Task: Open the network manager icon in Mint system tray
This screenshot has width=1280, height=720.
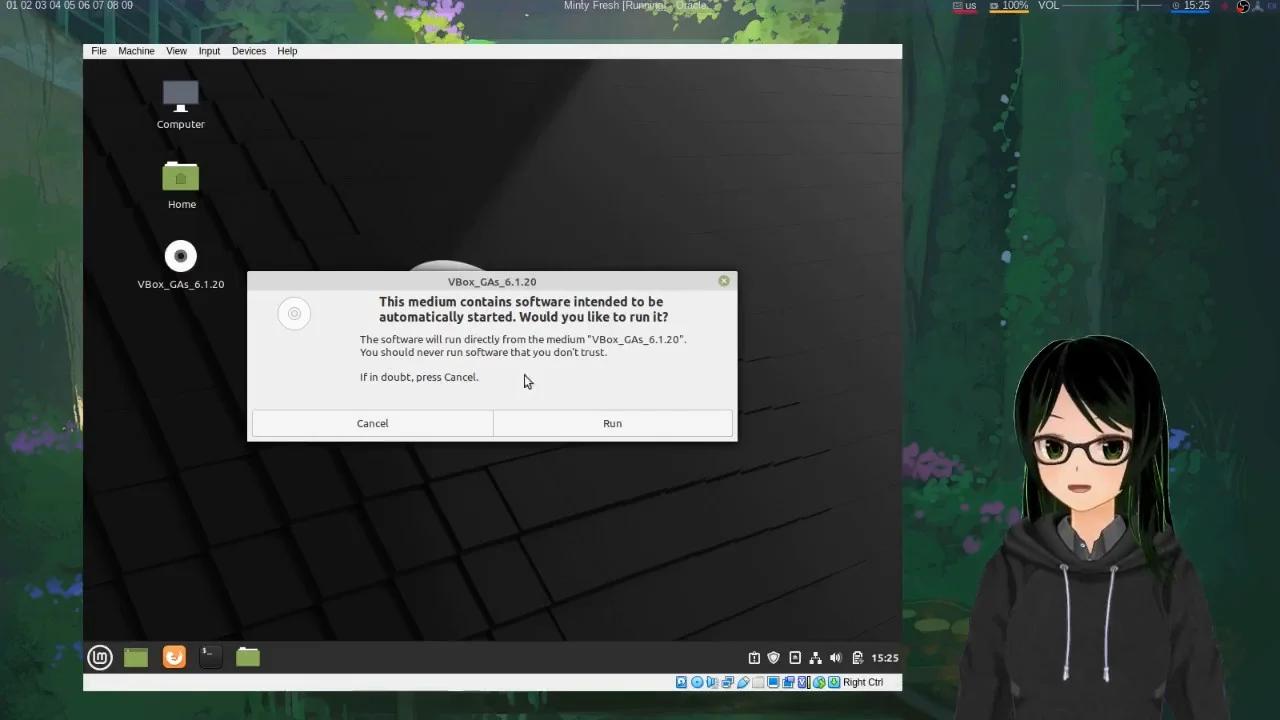Action: click(815, 657)
